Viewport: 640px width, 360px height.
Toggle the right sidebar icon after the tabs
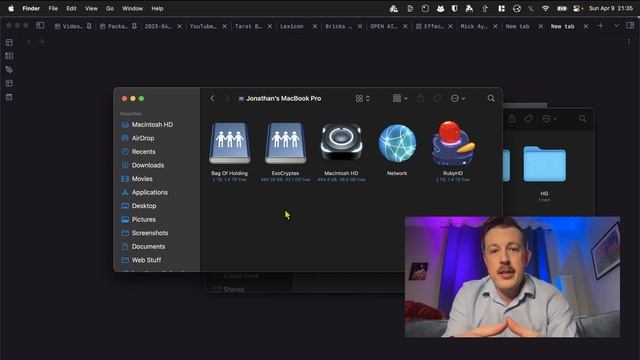click(630, 25)
